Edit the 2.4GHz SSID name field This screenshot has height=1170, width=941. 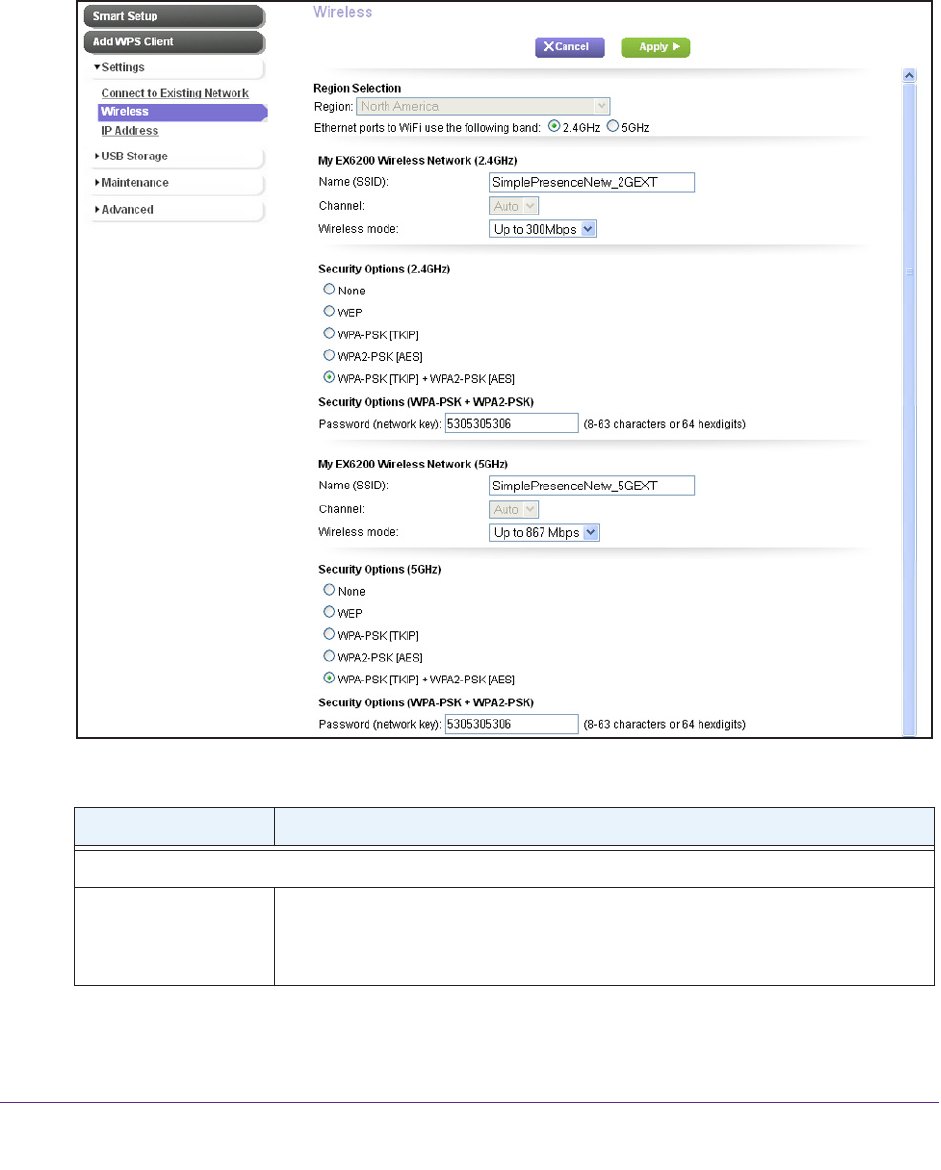click(x=592, y=183)
